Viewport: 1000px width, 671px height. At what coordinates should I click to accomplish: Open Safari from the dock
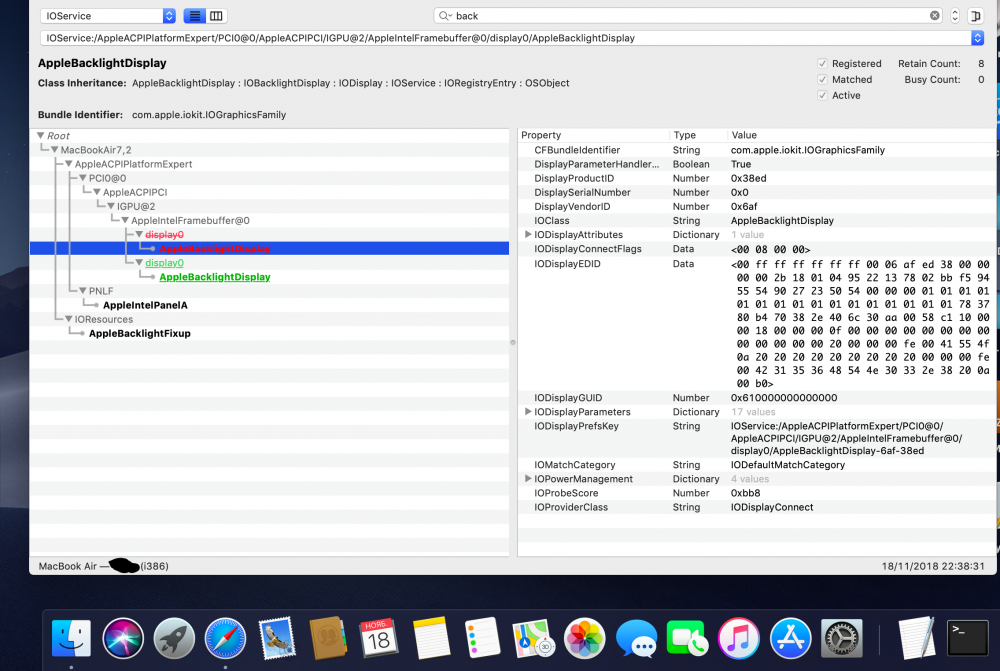click(x=225, y=638)
